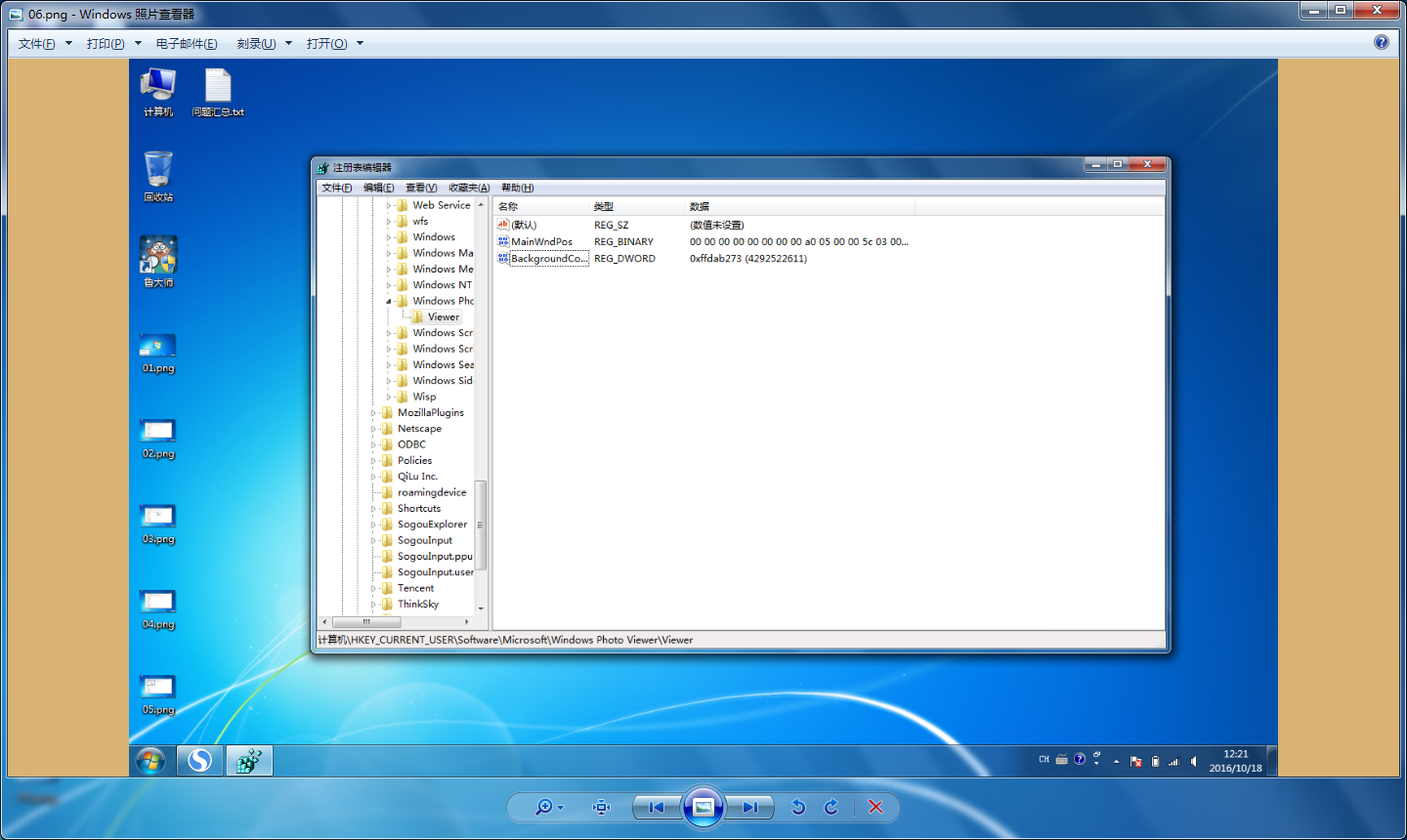Select the (默认) default value entry
The image size is (1407, 840).
pyautogui.click(x=518, y=226)
